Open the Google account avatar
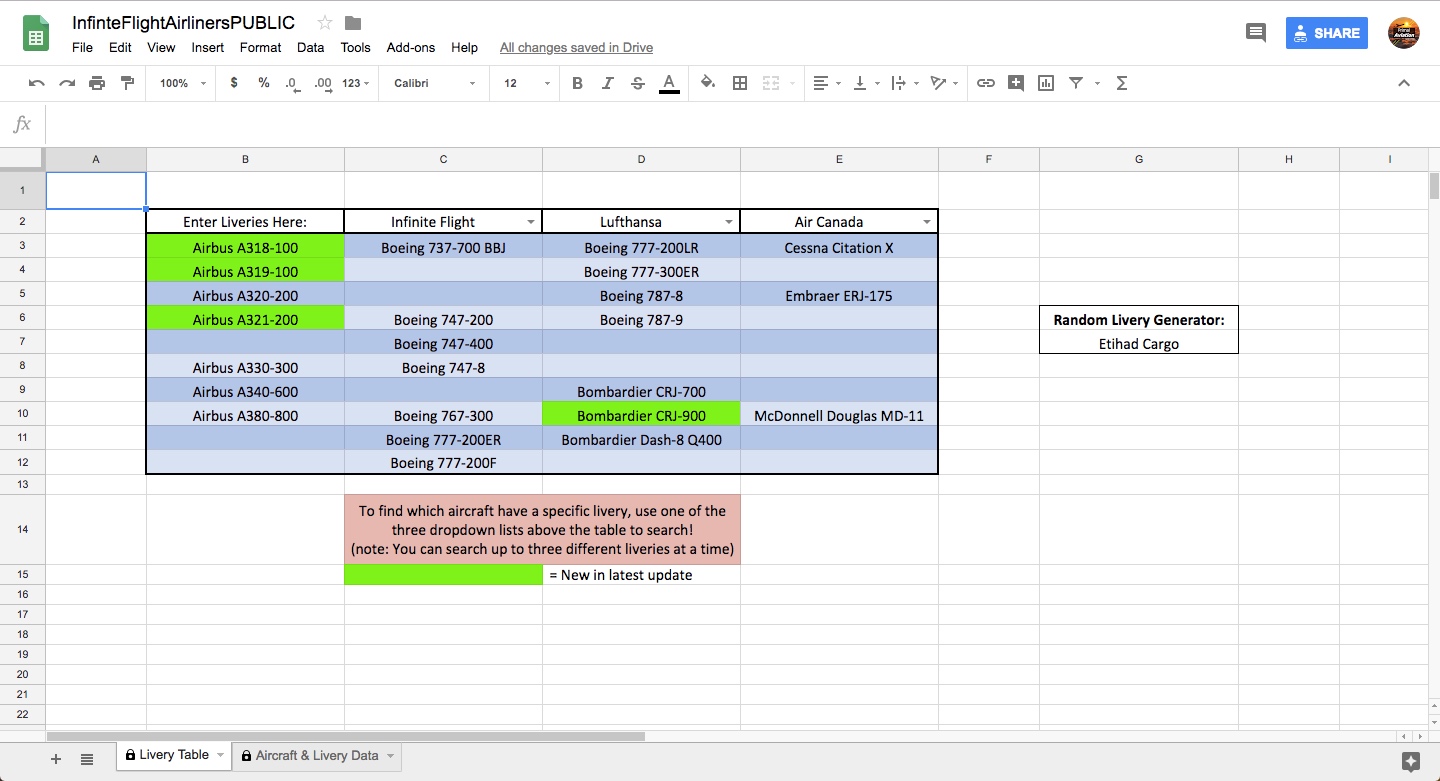The height and width of the screenshot is (781, 1440). [x=1404, y=32]
